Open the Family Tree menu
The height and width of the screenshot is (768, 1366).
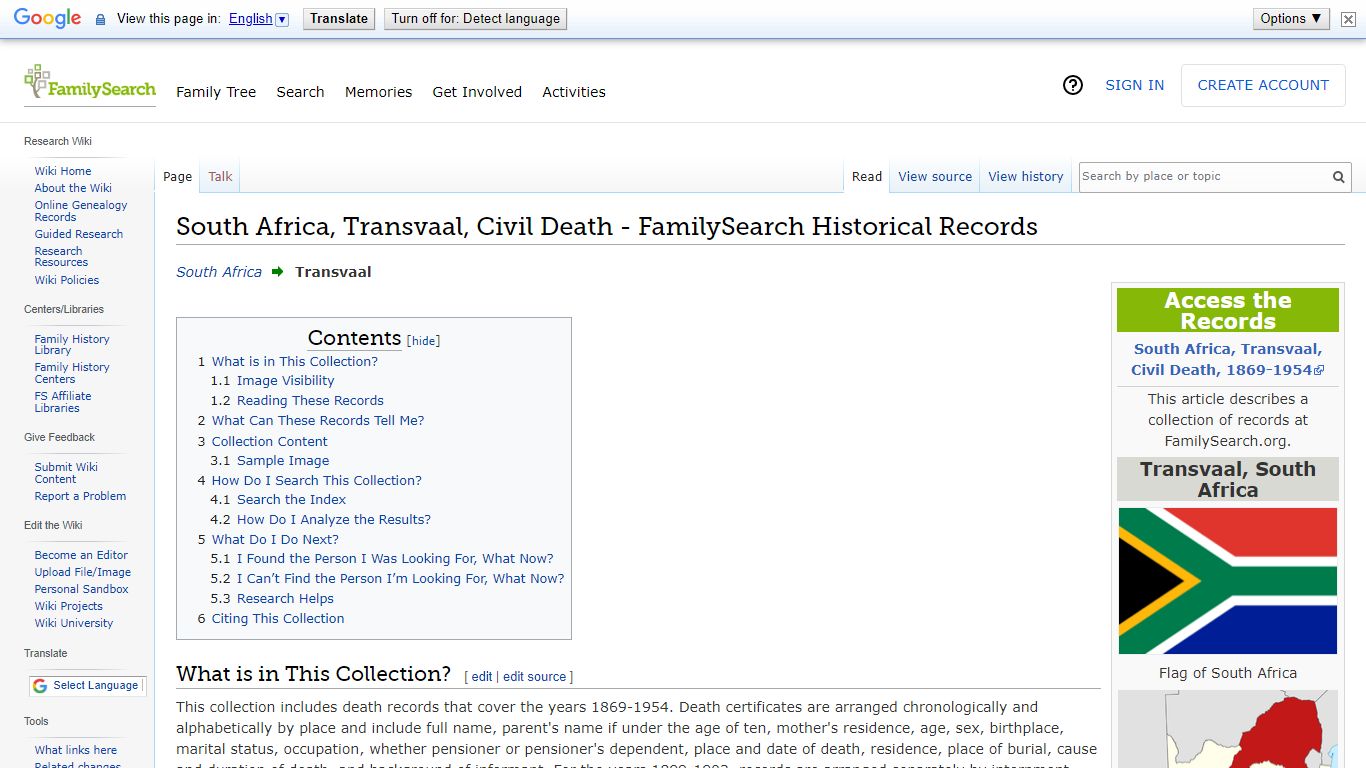(x=216, y=92)
